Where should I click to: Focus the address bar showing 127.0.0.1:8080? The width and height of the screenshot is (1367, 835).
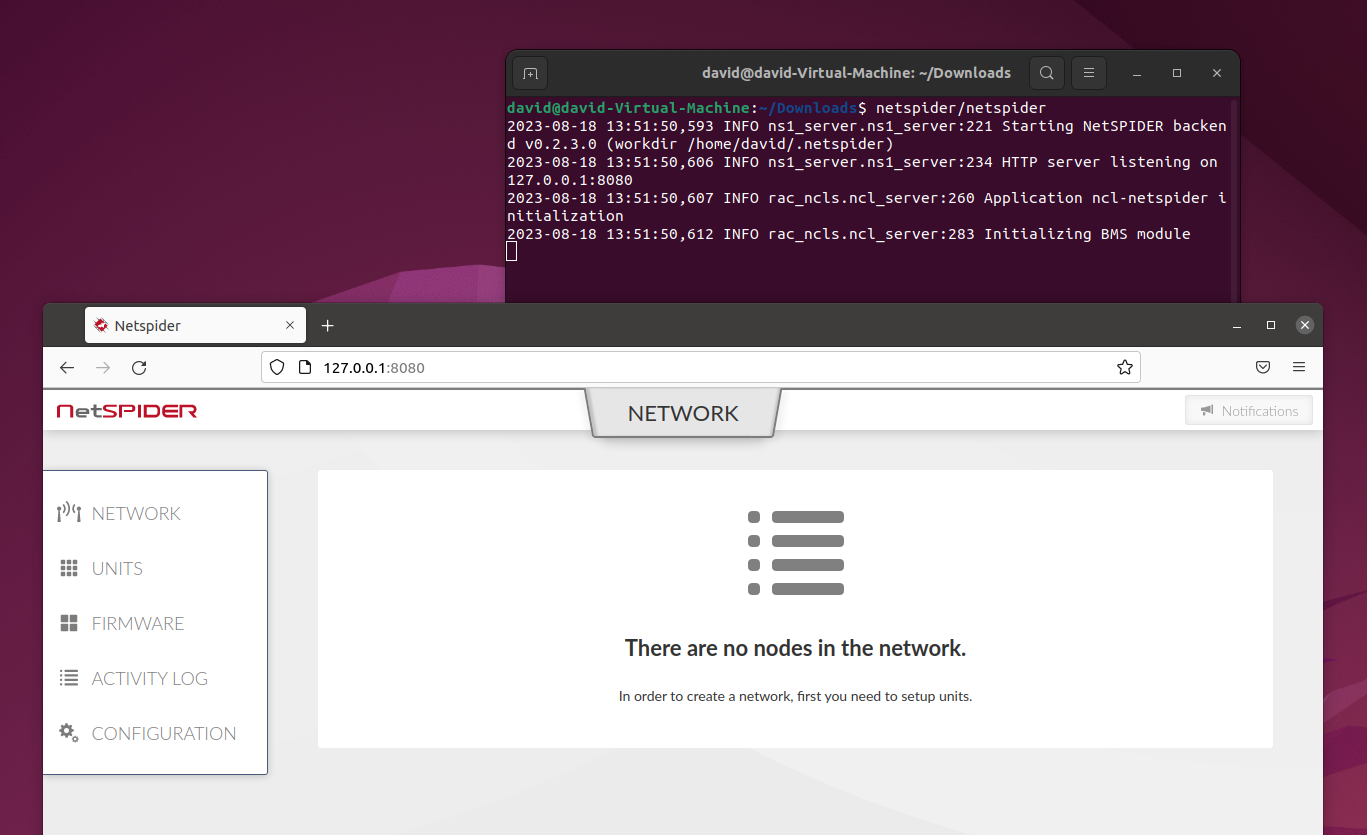point(700,367)
